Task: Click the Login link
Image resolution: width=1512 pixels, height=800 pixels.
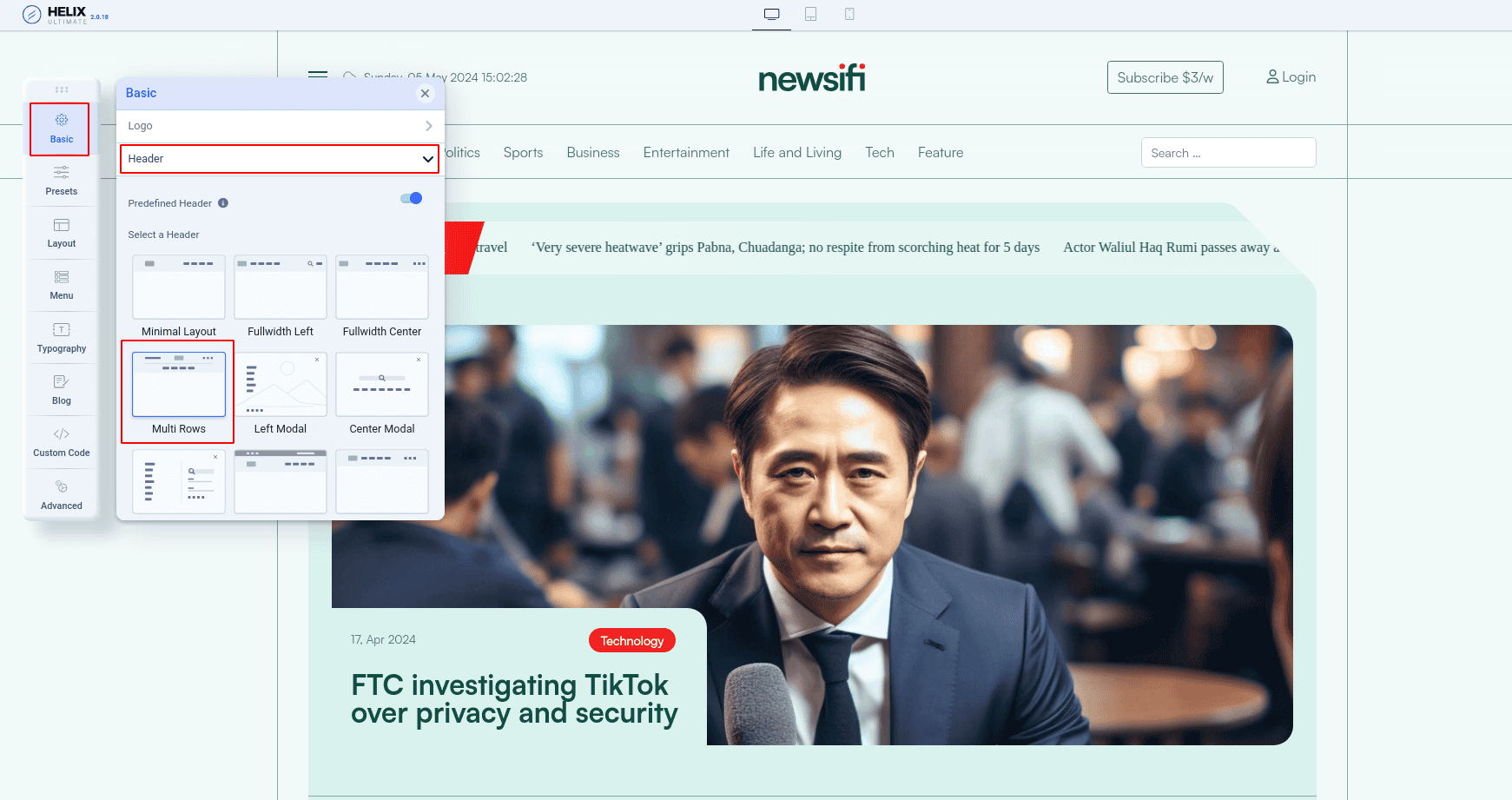Action: (1291, 77)
